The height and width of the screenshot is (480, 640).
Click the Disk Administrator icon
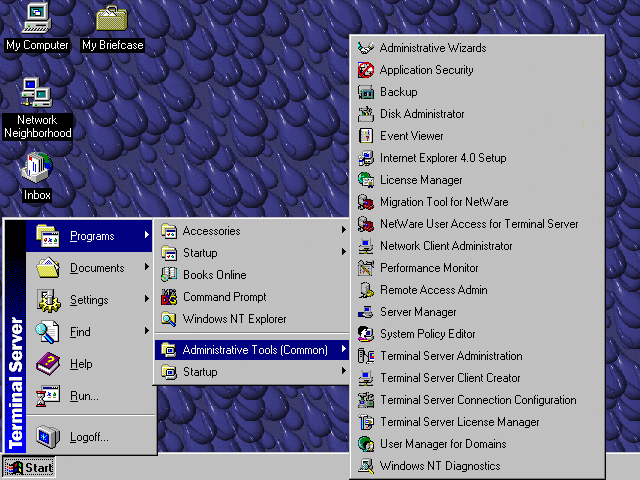point(365,114)
